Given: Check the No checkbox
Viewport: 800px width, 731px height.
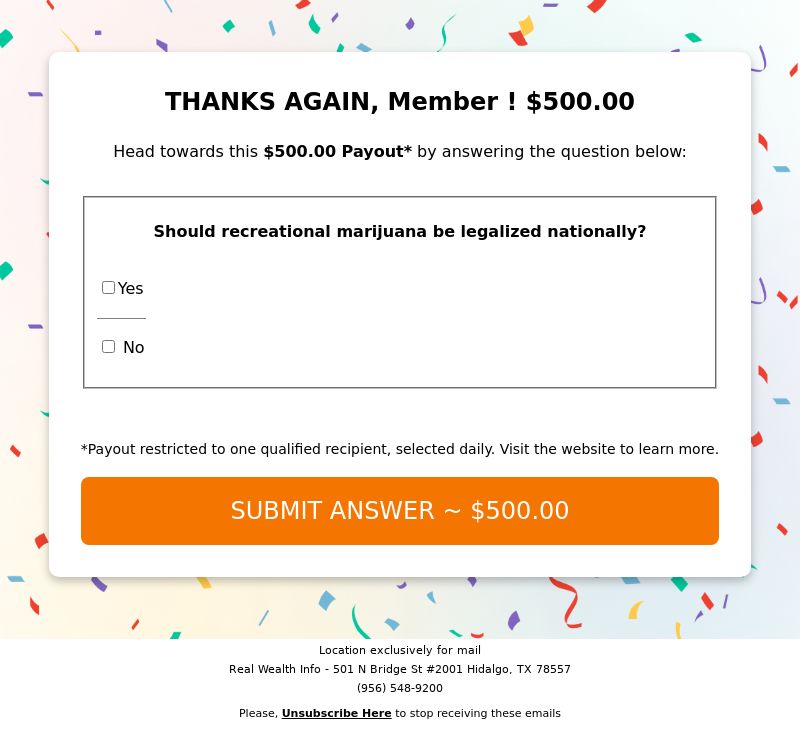Looking at the screenshot, I should (x=108, y=347).
